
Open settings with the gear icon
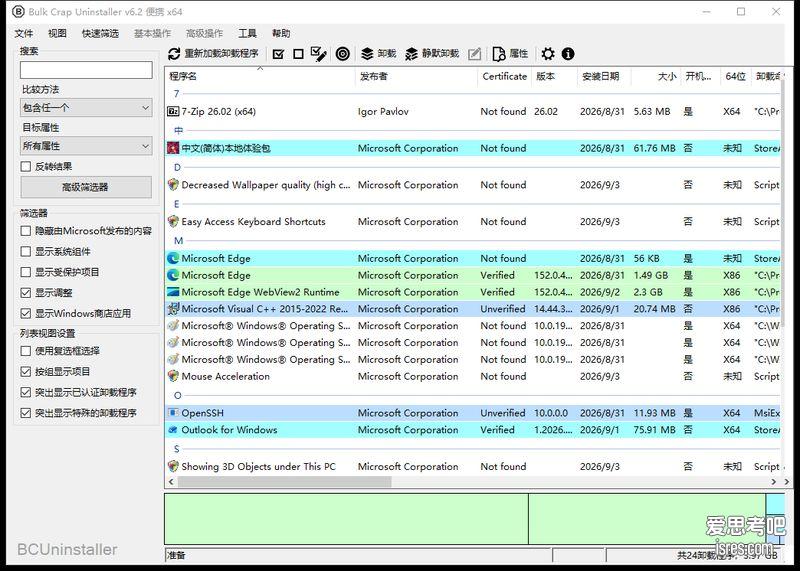[548, 54]
